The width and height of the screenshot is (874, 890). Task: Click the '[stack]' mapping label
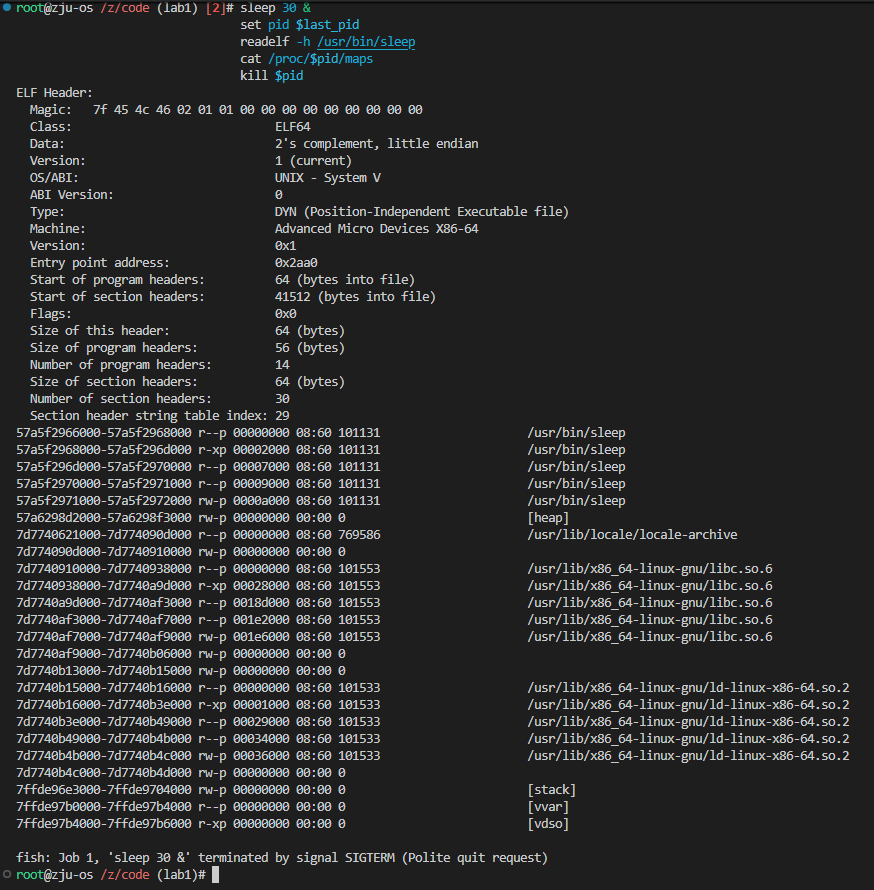pos(552,790)
